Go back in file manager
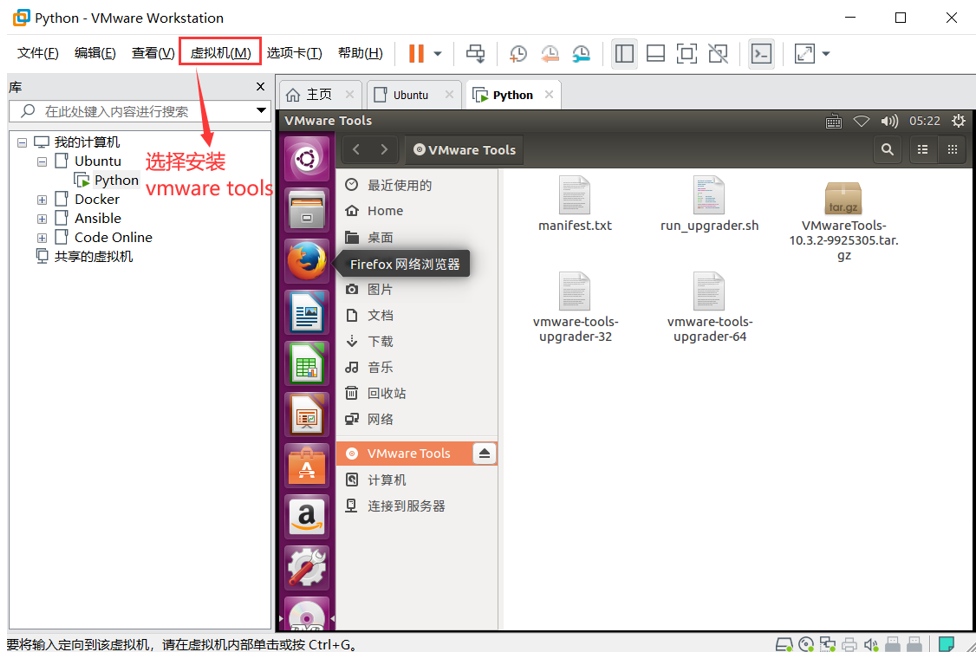Image resolution: width=978 pixels, height=657 pixels. (x=356, y=150)
